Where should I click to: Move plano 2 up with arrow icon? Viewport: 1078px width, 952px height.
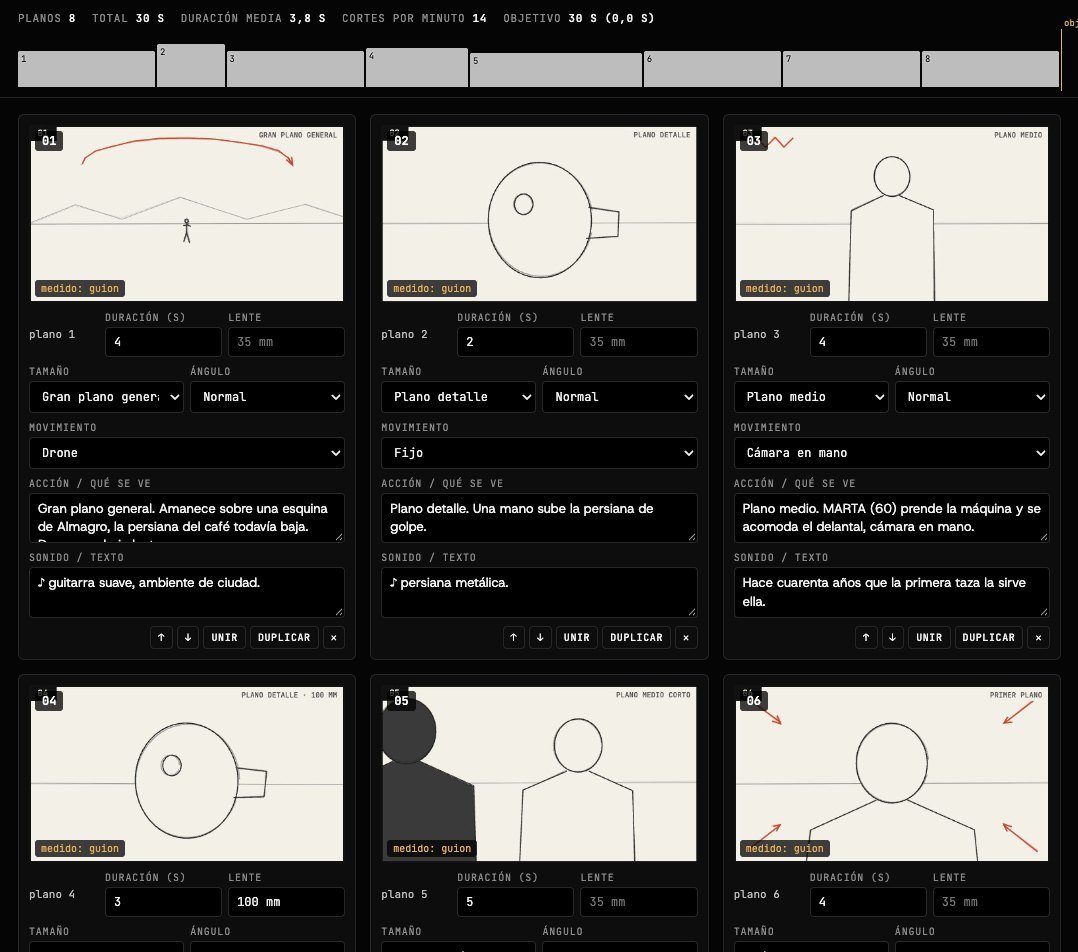514,637
